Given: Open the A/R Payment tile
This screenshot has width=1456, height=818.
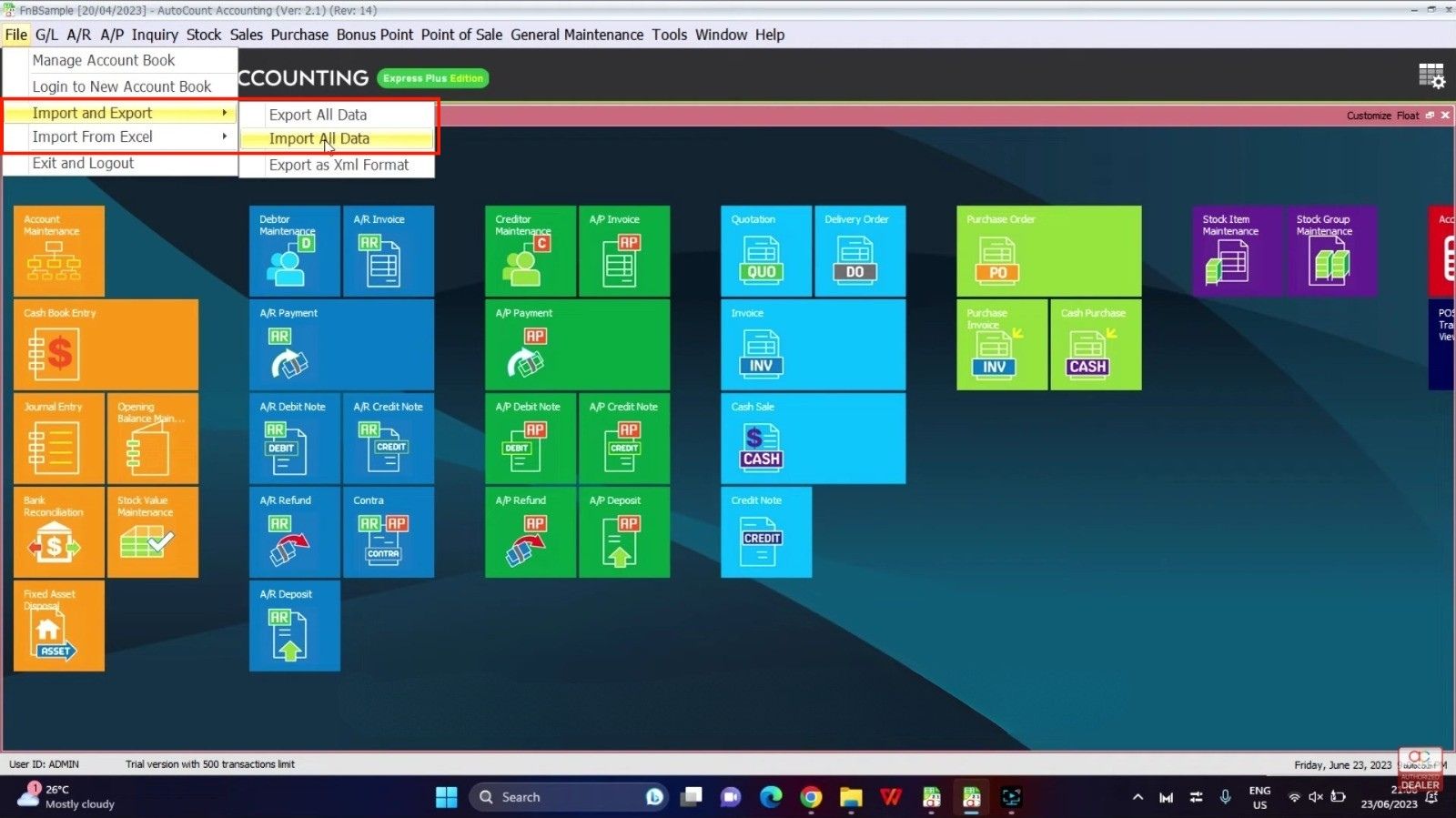Looking at the screenshot, I should click(x=341, y=345).
